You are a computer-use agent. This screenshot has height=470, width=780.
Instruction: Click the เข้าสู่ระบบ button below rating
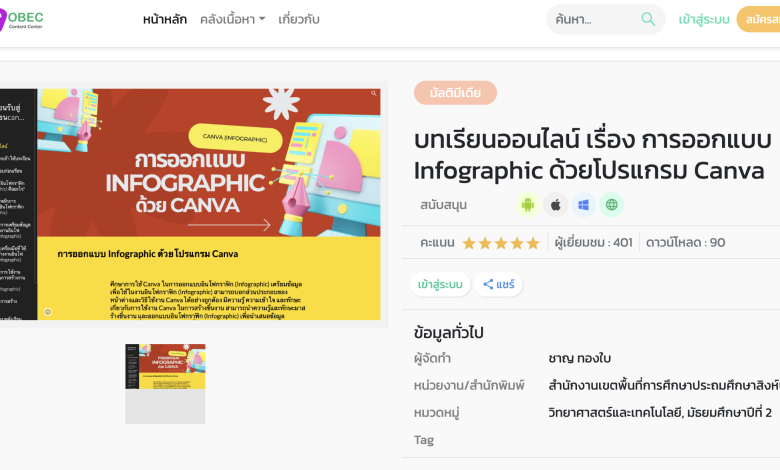440,284
